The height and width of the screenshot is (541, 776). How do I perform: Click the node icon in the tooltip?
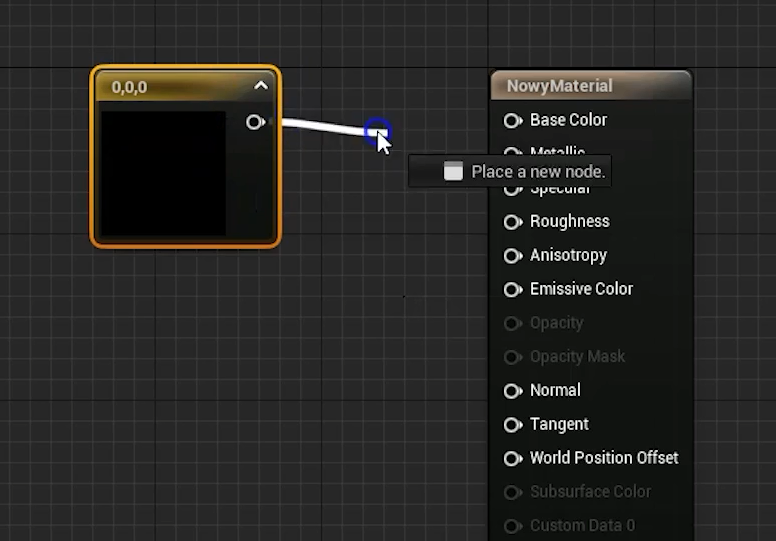(x=453, y=171)
